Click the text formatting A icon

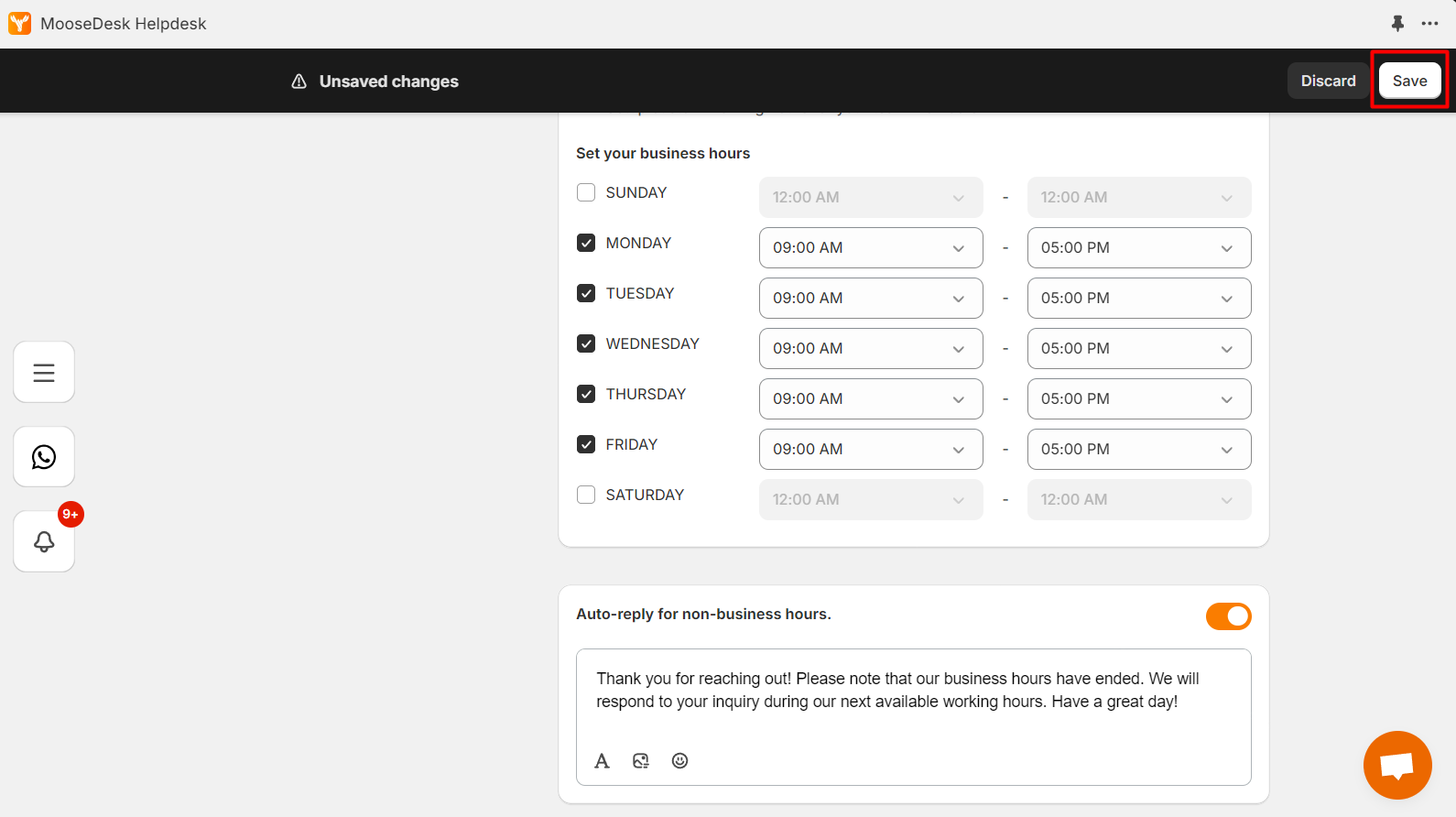[x=602, y=760]
